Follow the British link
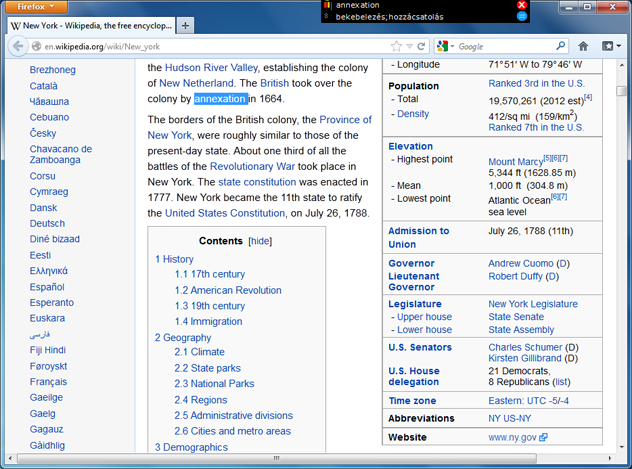 [274, 83]
